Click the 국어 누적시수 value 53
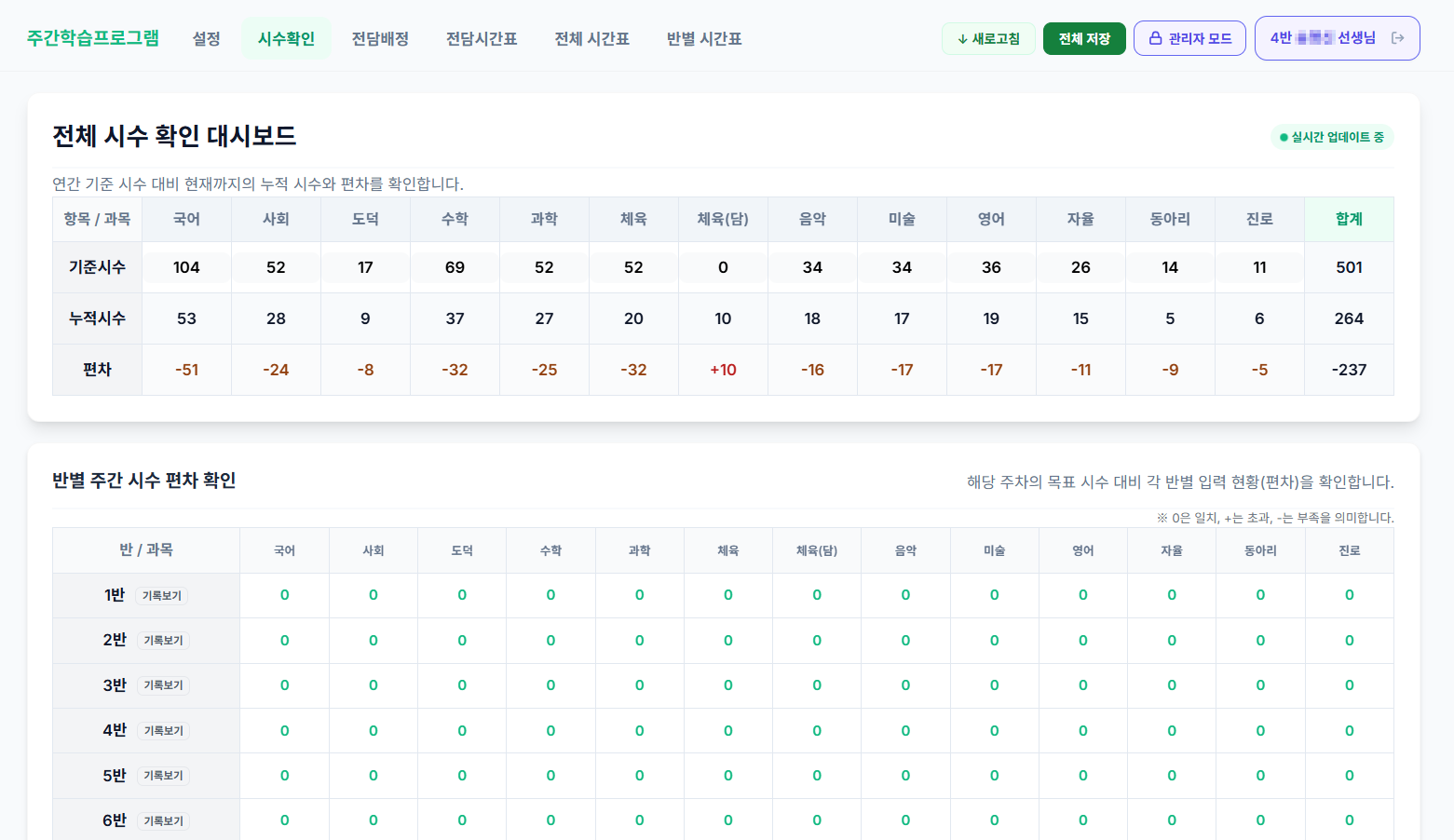The image size is (1454, 840). [186, 318]
